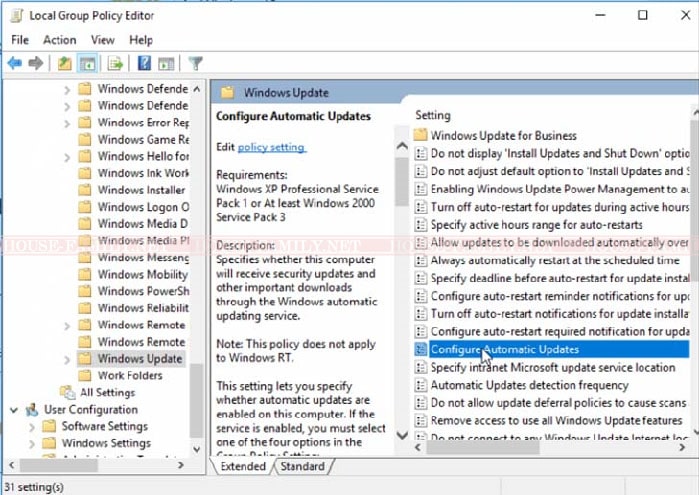Expand the Software Settings node
The height and width of the screenshot is (495, 699).
point(32,427)
